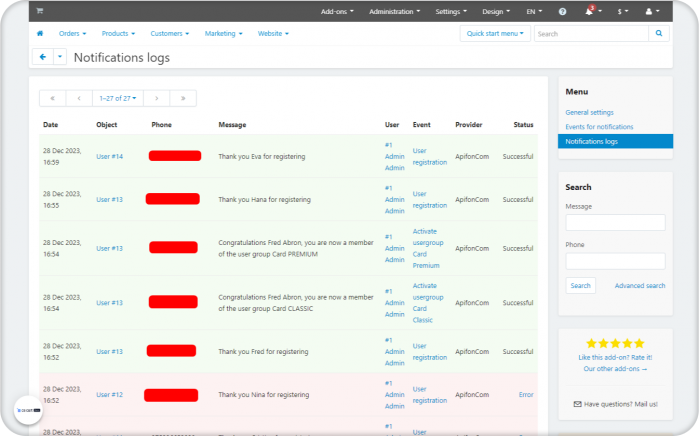Focus the Message search field
700x436 pixels.
click(x=615, y=222)
